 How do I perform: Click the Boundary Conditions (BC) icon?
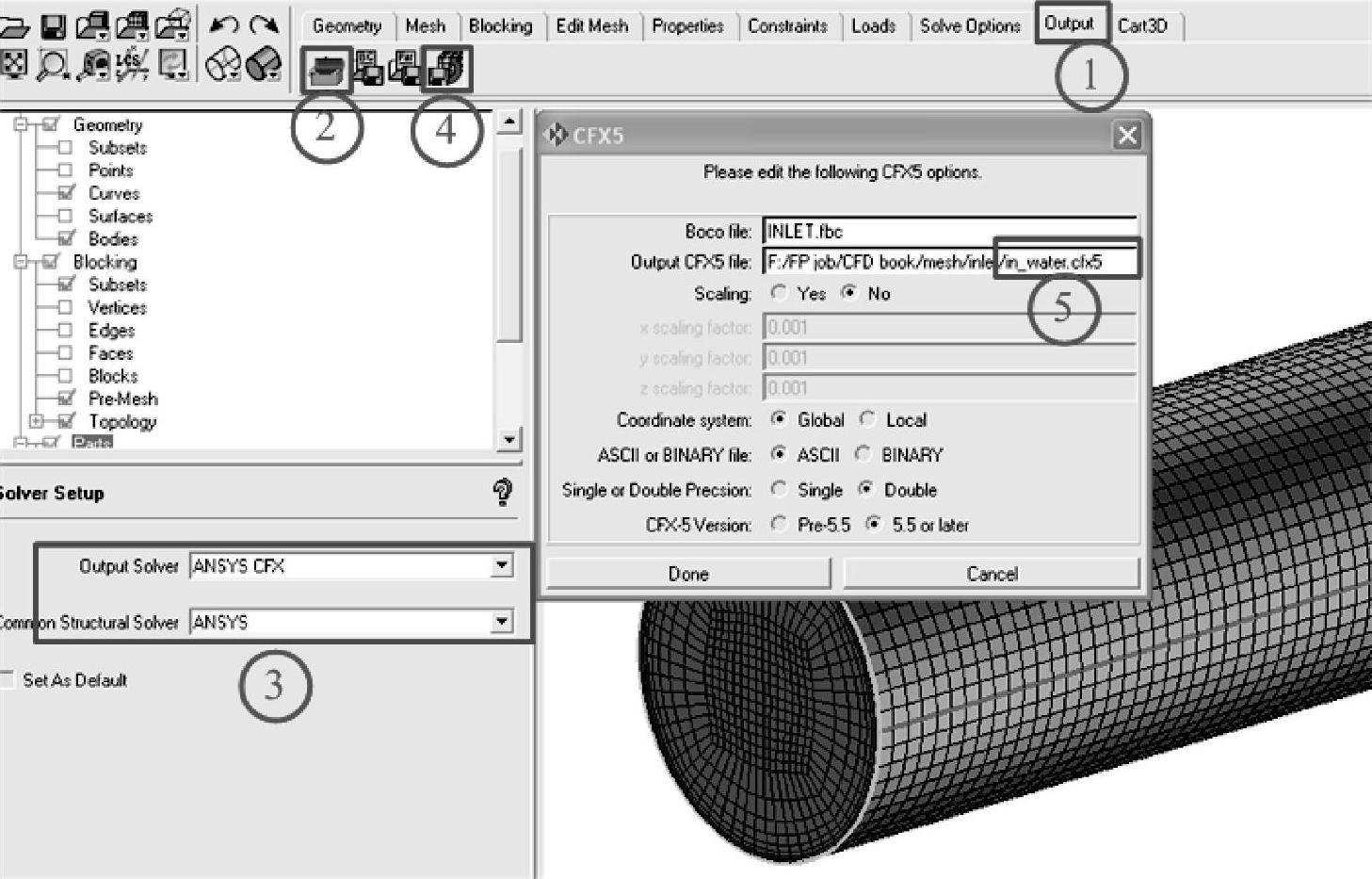click(x=368, y=69)
